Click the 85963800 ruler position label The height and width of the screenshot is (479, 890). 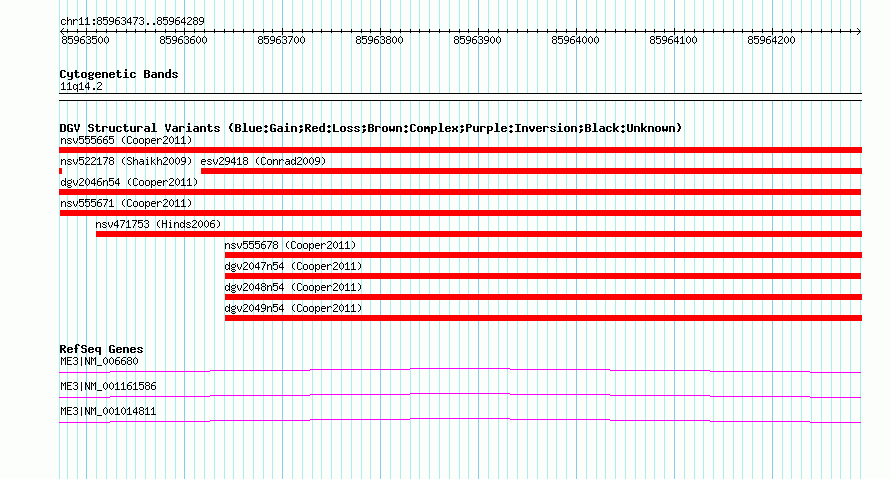(x=379, y=40)
